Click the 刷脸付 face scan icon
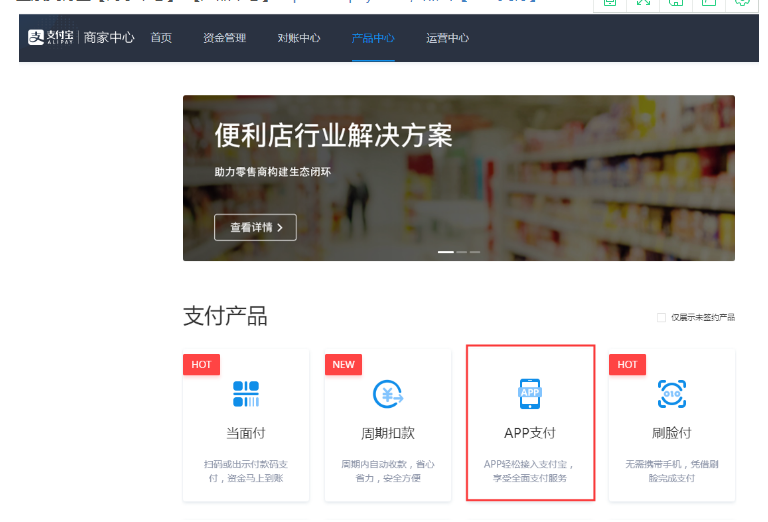768x522 pixels. (x=672, y=394)
